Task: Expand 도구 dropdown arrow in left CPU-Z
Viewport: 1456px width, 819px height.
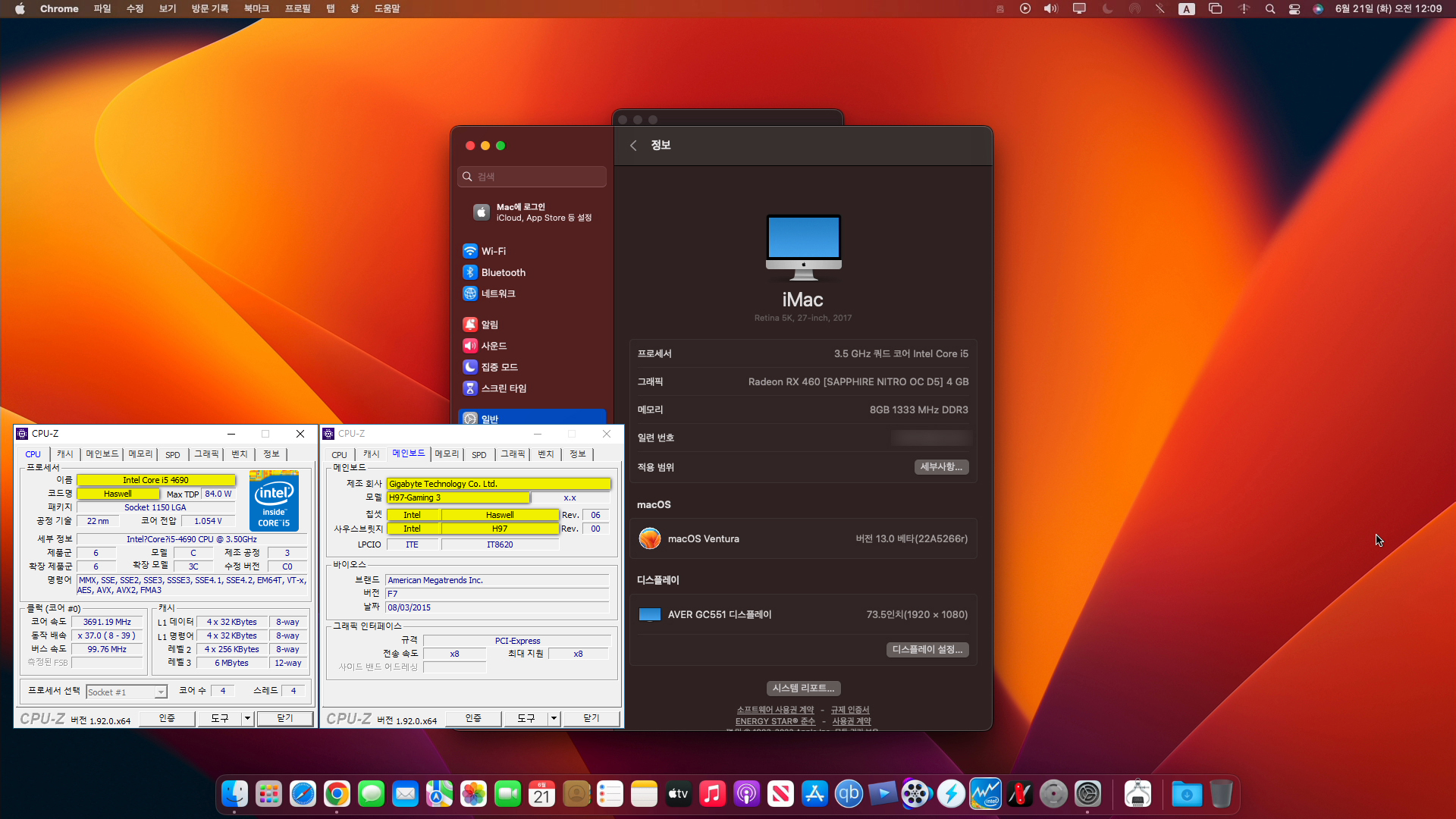Action: (247, 718)
